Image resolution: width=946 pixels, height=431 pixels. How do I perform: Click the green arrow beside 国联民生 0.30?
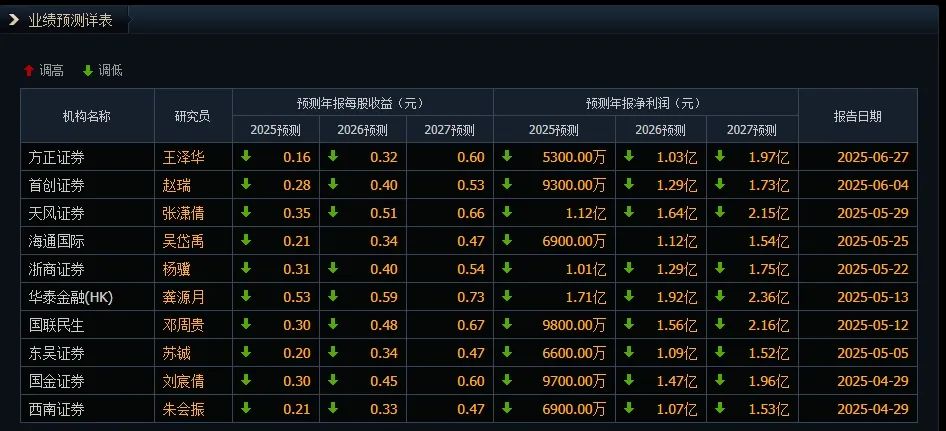pyautogui.click(x=246, y=324)
